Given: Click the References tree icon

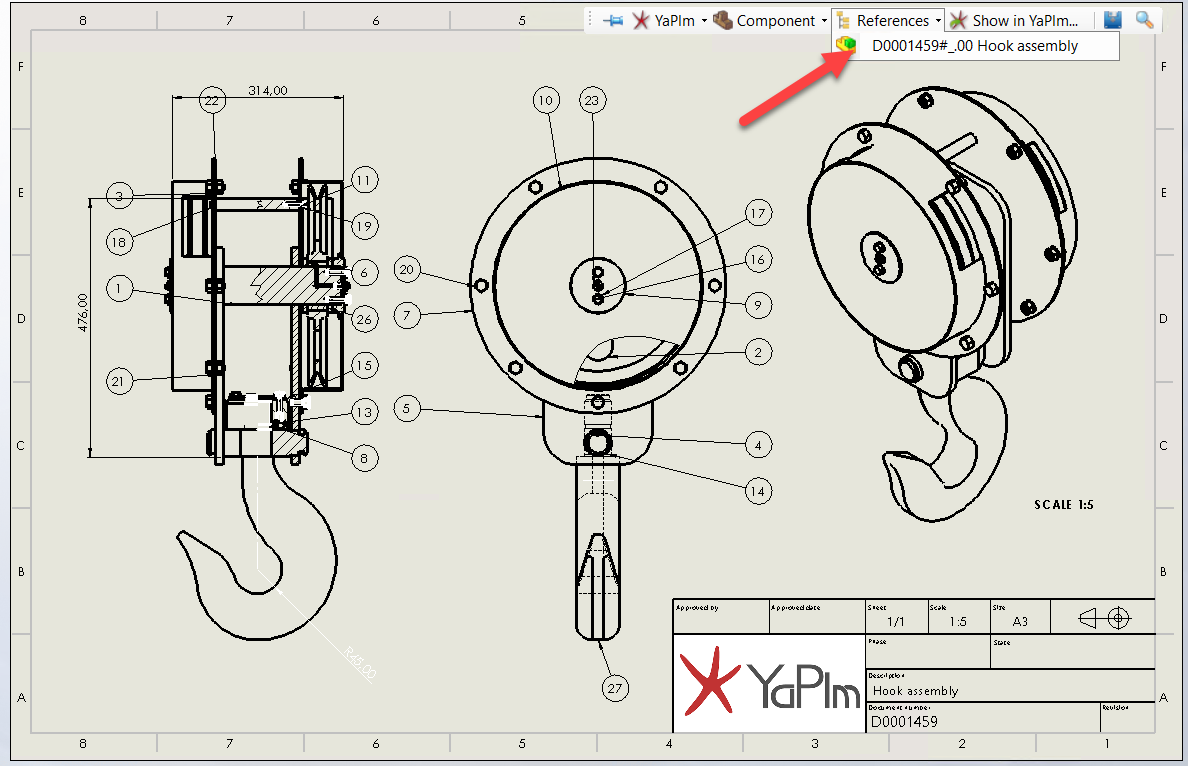Looking at the screenshot, I should point(844,21).
